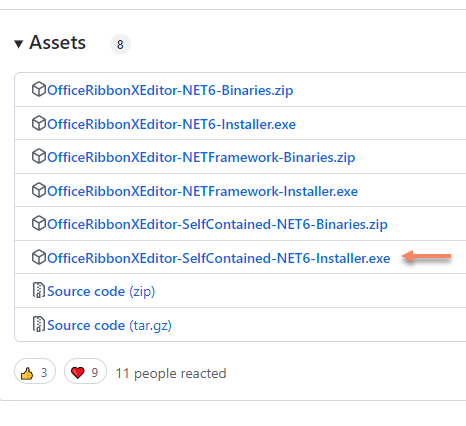Click package icon beside NETFramework-Binaries.zip
466x426 pixels.
(39, 156)
